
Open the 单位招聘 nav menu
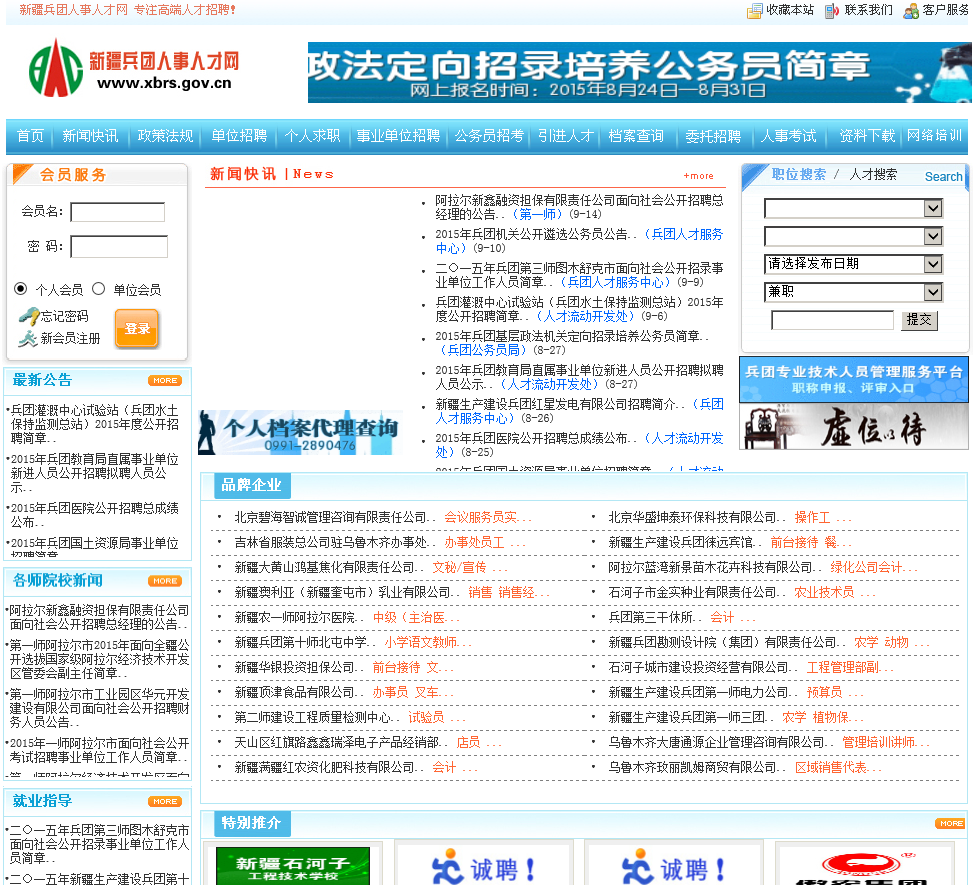[x=239, y=136]
